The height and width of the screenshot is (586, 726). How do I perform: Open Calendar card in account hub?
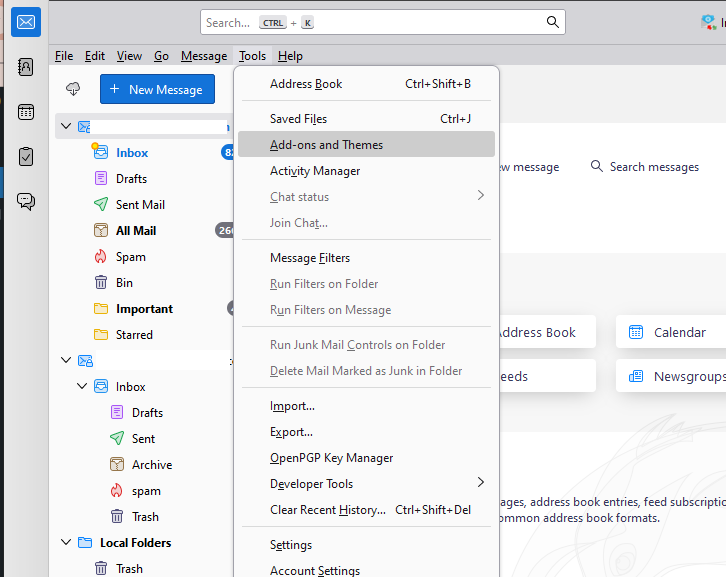[x=671, y=332]
